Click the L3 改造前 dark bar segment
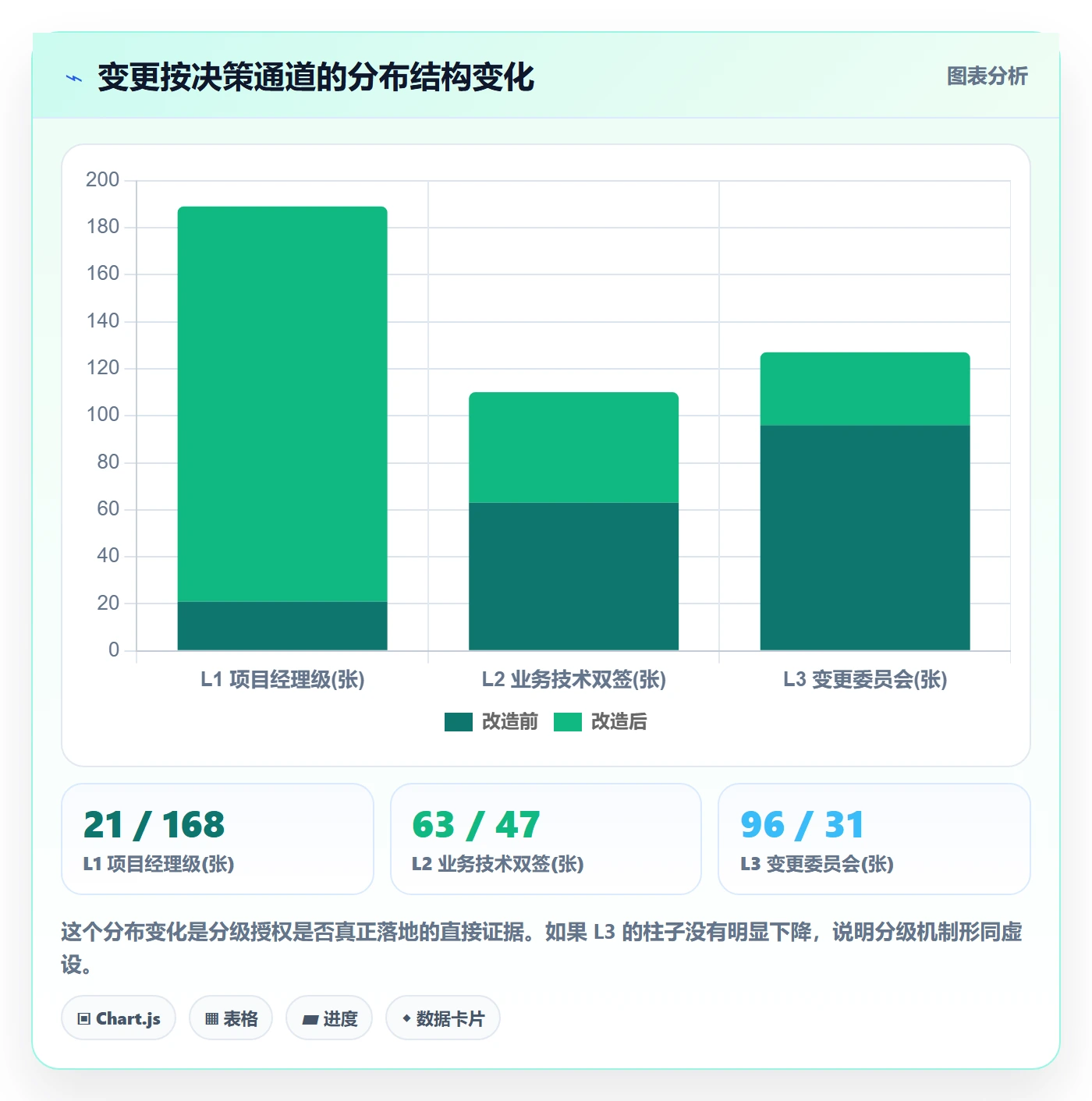 click(x=865, y=538)
